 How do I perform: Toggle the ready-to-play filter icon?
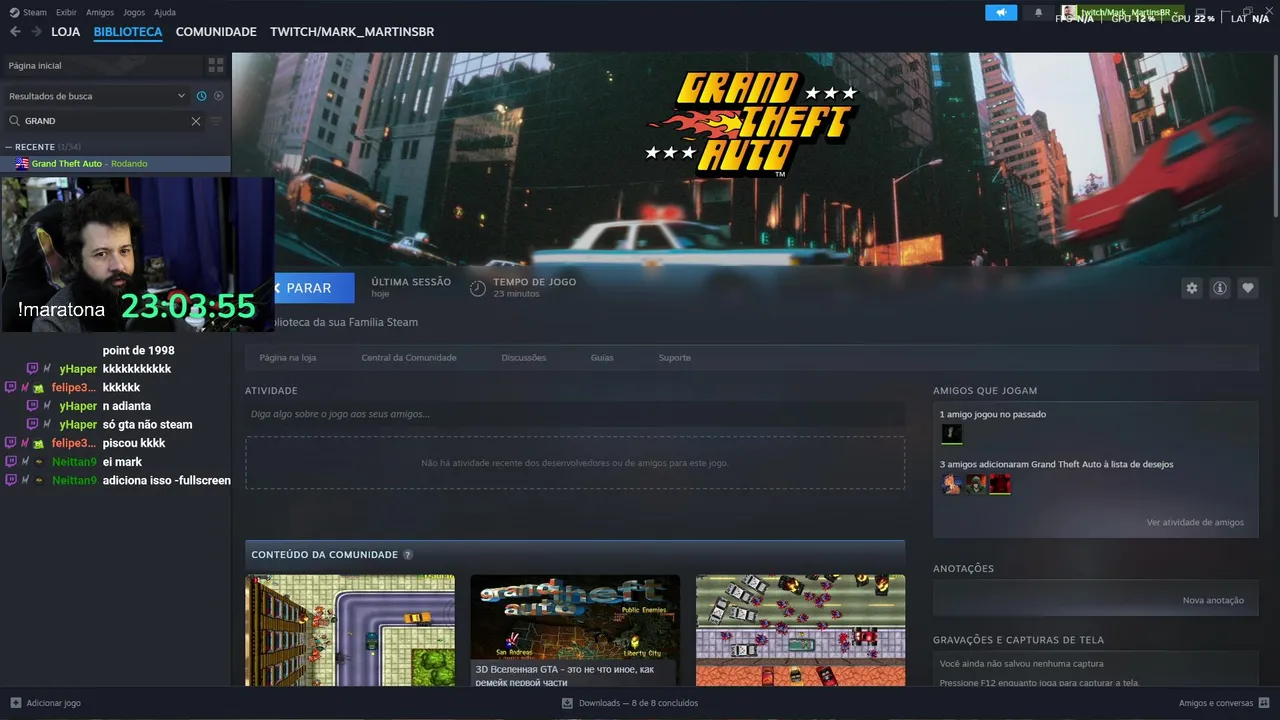(218, 96)
